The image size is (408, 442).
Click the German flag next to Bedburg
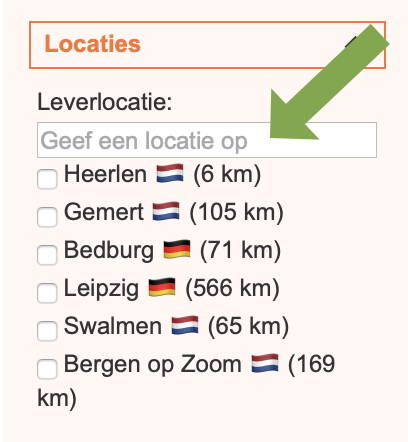point(177,249)
